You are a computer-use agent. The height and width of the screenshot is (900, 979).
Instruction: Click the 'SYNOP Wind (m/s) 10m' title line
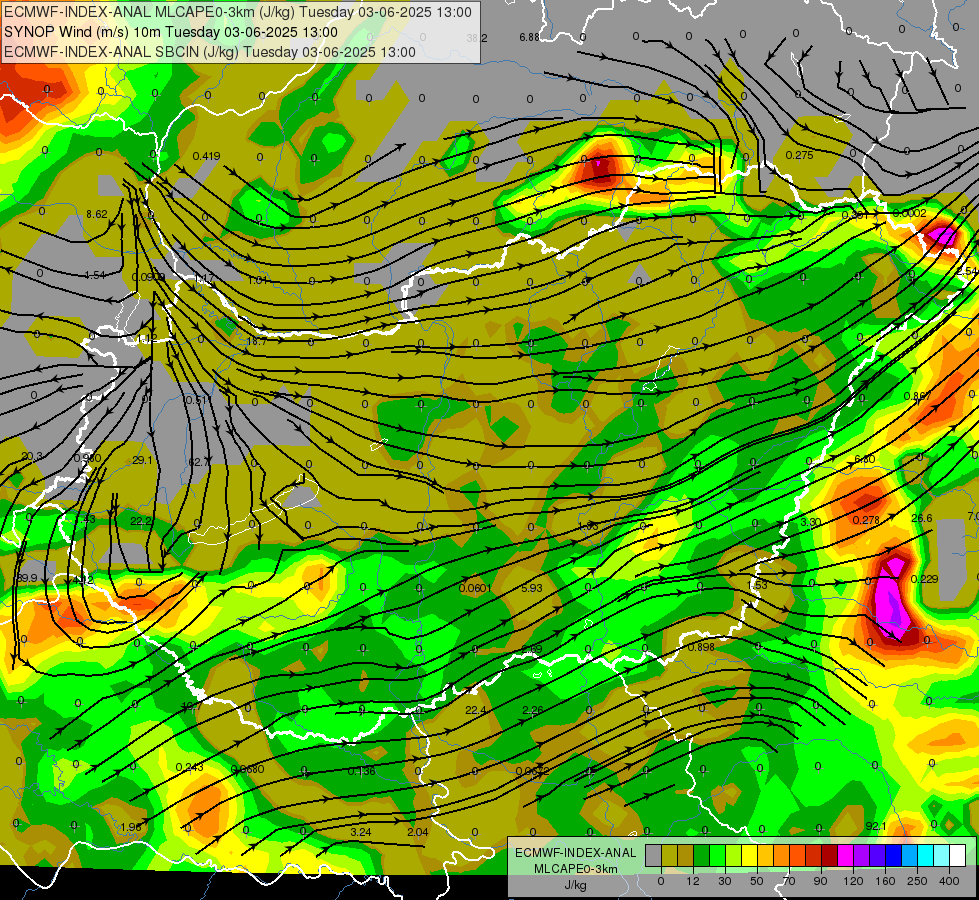click(x=170, y=32)
